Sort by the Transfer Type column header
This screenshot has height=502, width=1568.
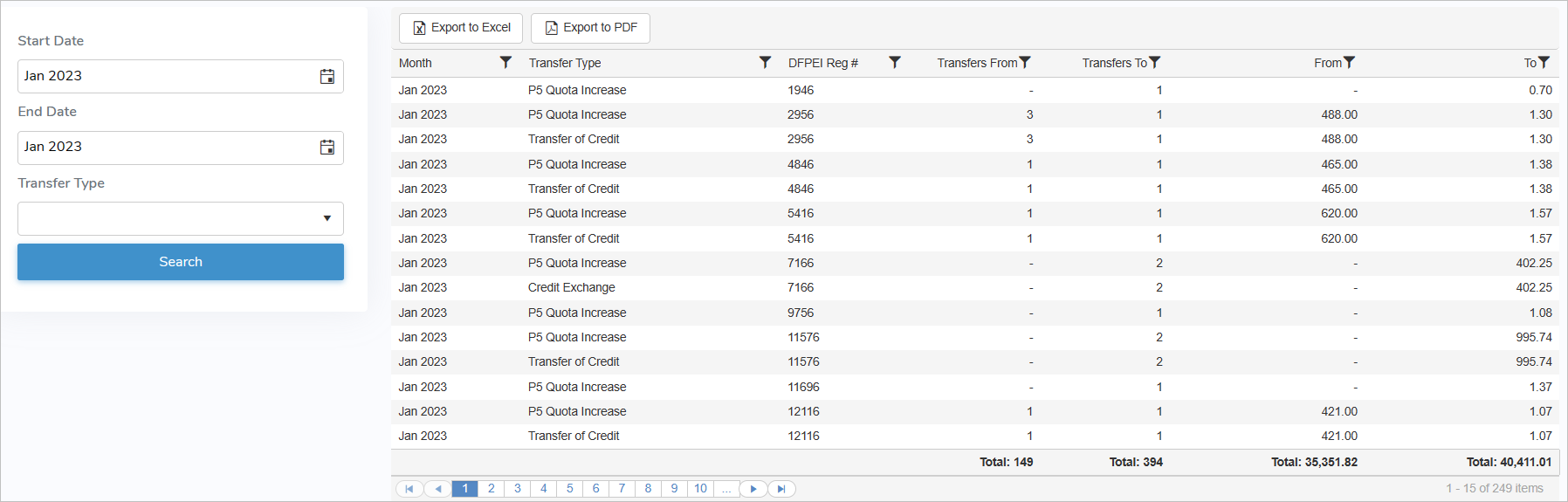click(x=565, y=63)
